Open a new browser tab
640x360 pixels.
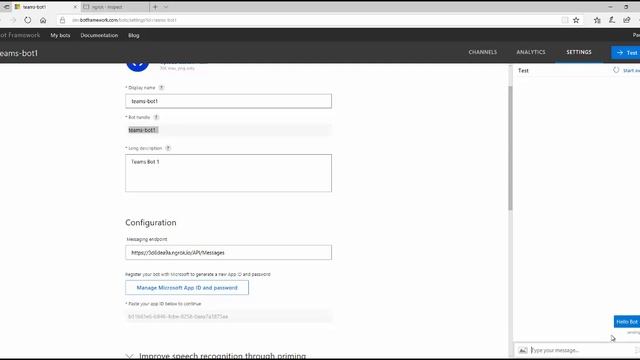155,7
